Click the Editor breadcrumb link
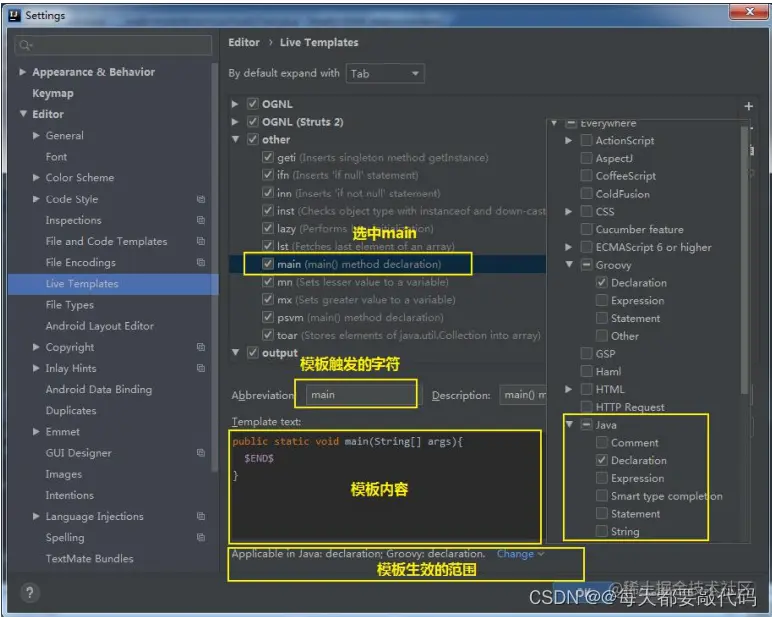Image resolution: width=772 pixels, height=617 pixels. coord(244,42)
